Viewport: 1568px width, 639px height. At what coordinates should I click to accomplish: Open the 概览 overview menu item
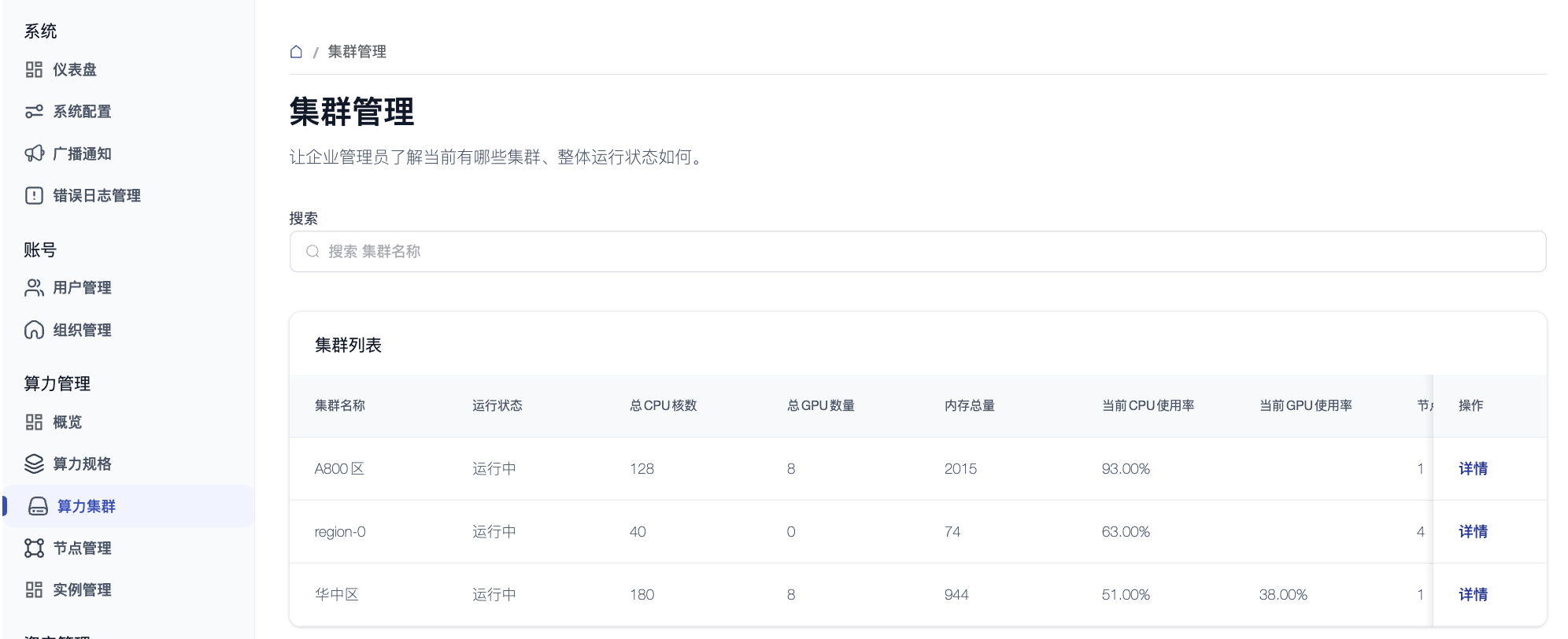[67, 423]
